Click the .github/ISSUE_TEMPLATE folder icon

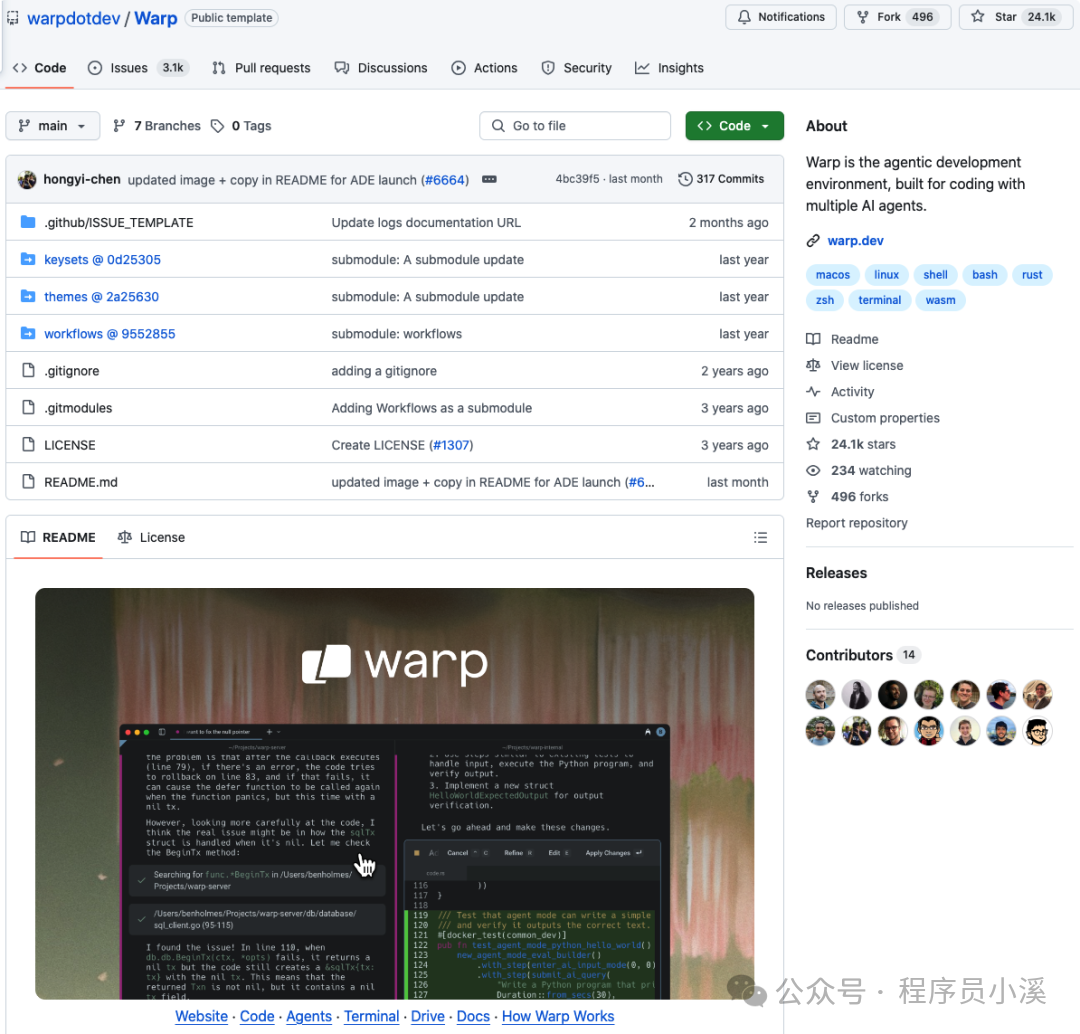pos(27,222)
